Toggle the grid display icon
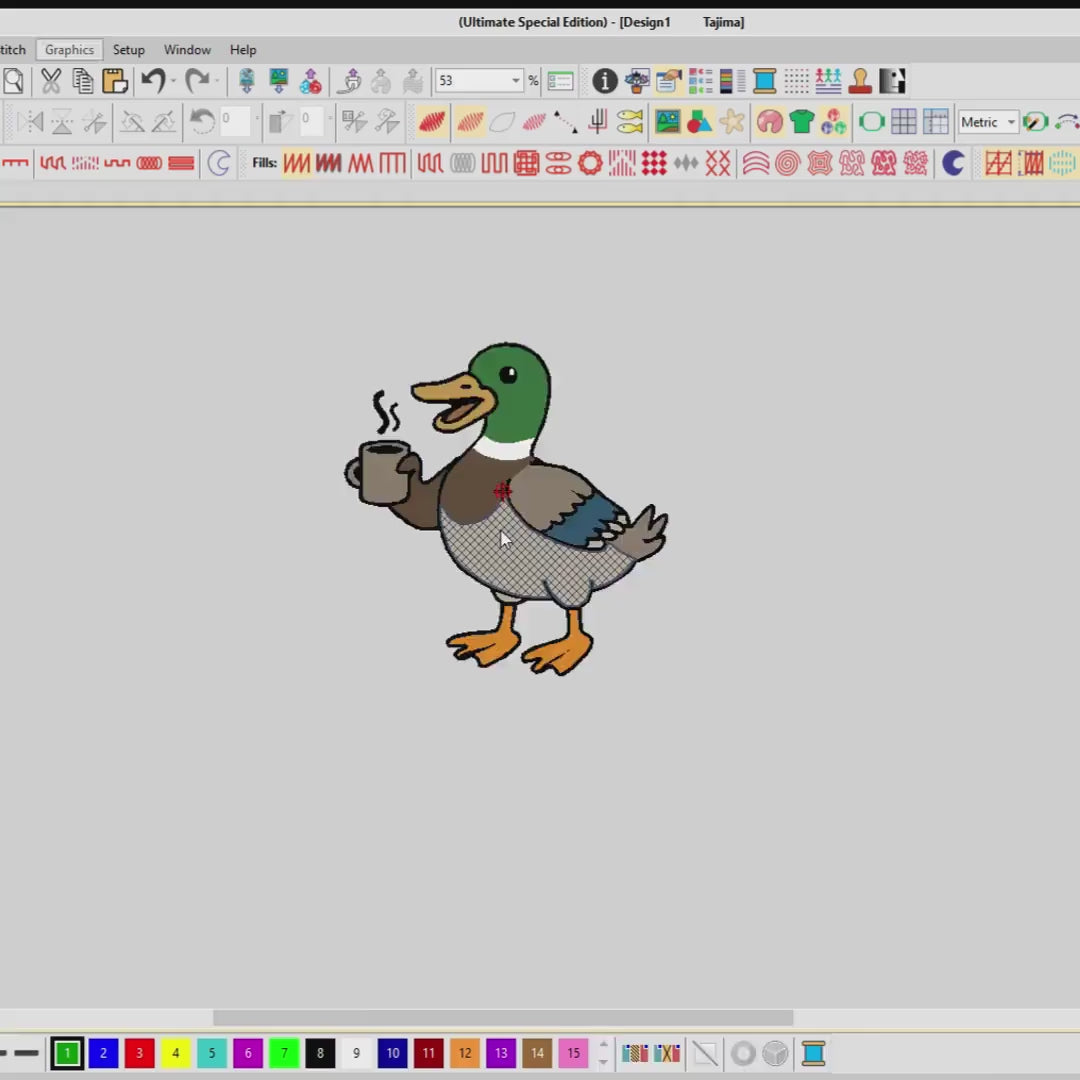1080x1080 pixels. (x=904, y=122)
